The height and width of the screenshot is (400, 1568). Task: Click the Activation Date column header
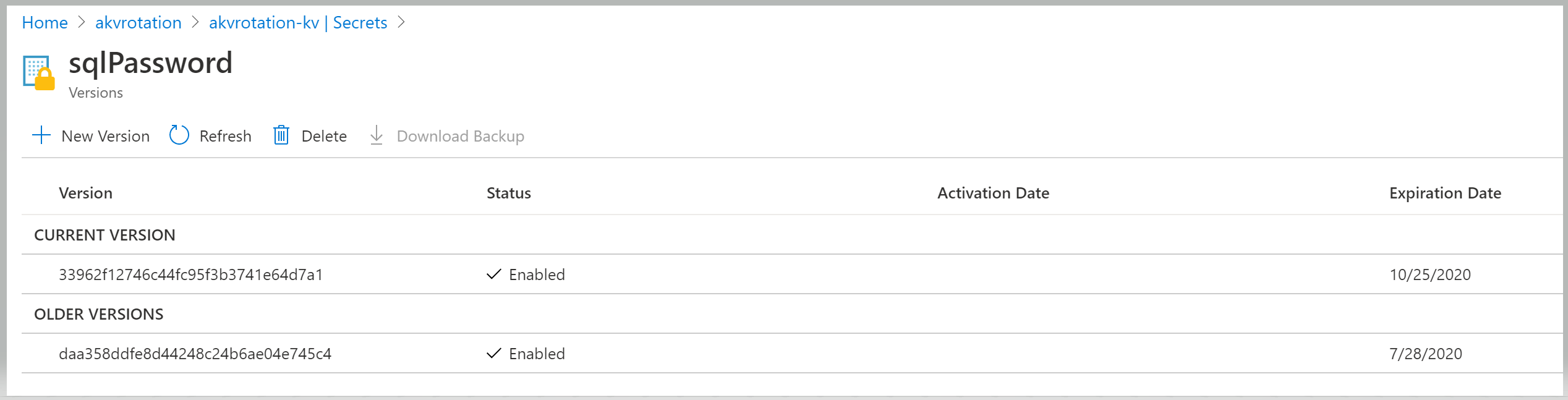tap(993, 194)
